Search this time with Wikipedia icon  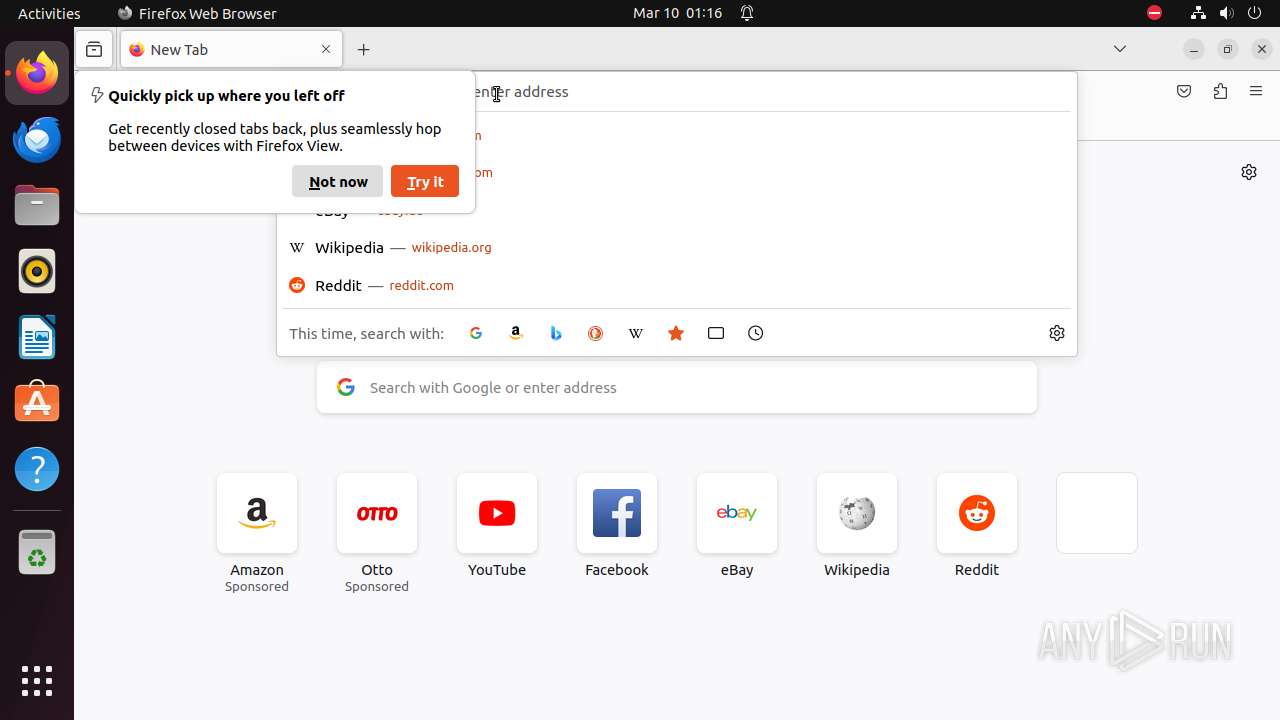point(636,333)
